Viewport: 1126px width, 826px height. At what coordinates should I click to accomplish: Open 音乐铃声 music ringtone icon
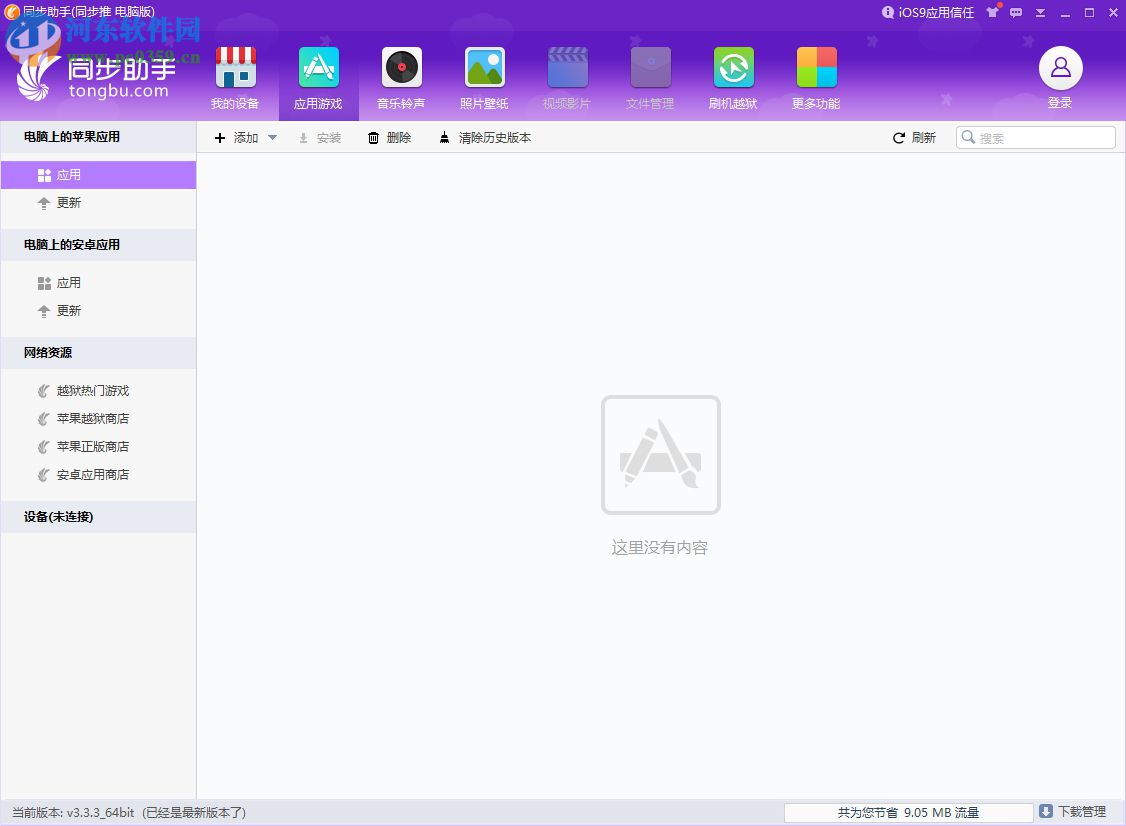(401, 68)
